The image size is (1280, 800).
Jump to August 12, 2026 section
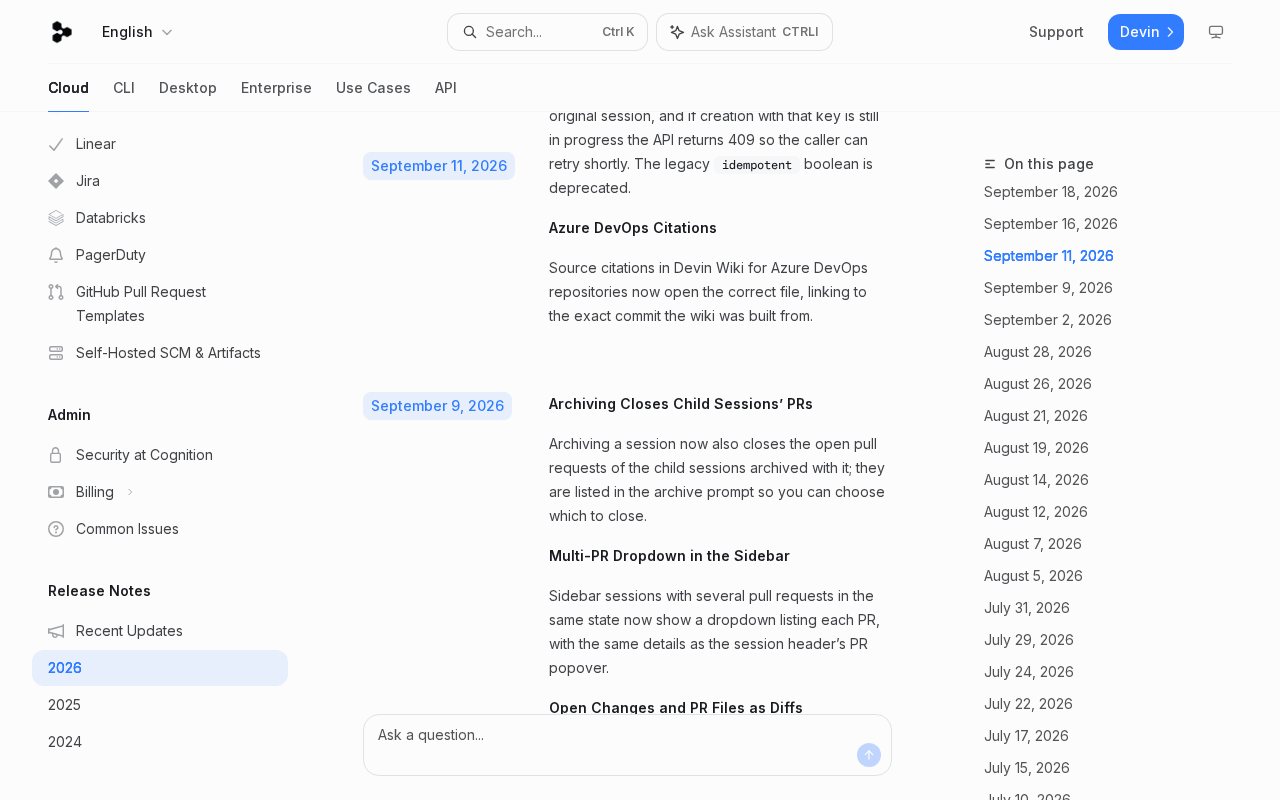click(x=1036, y=512)
